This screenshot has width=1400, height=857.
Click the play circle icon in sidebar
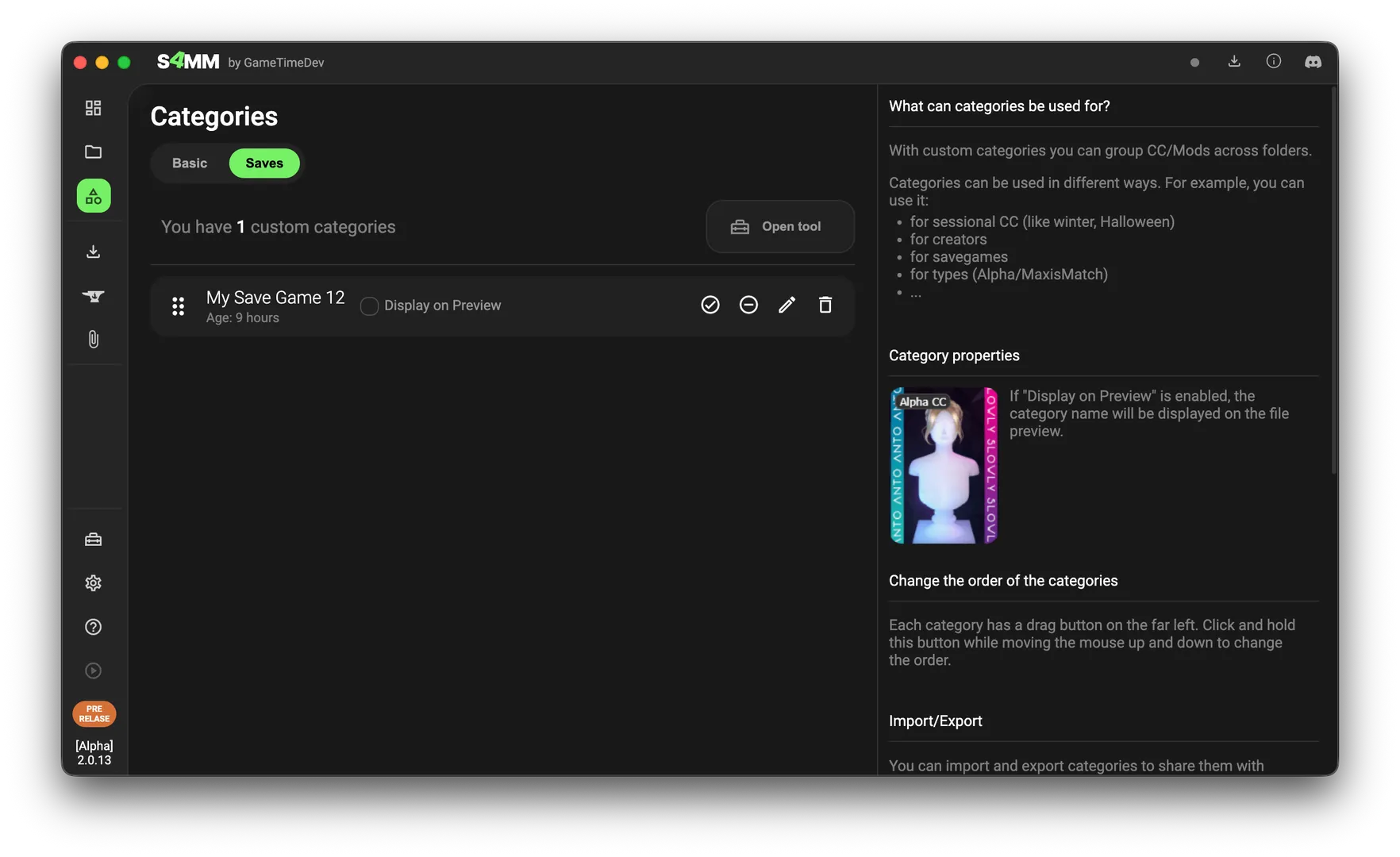coord(94,671)
